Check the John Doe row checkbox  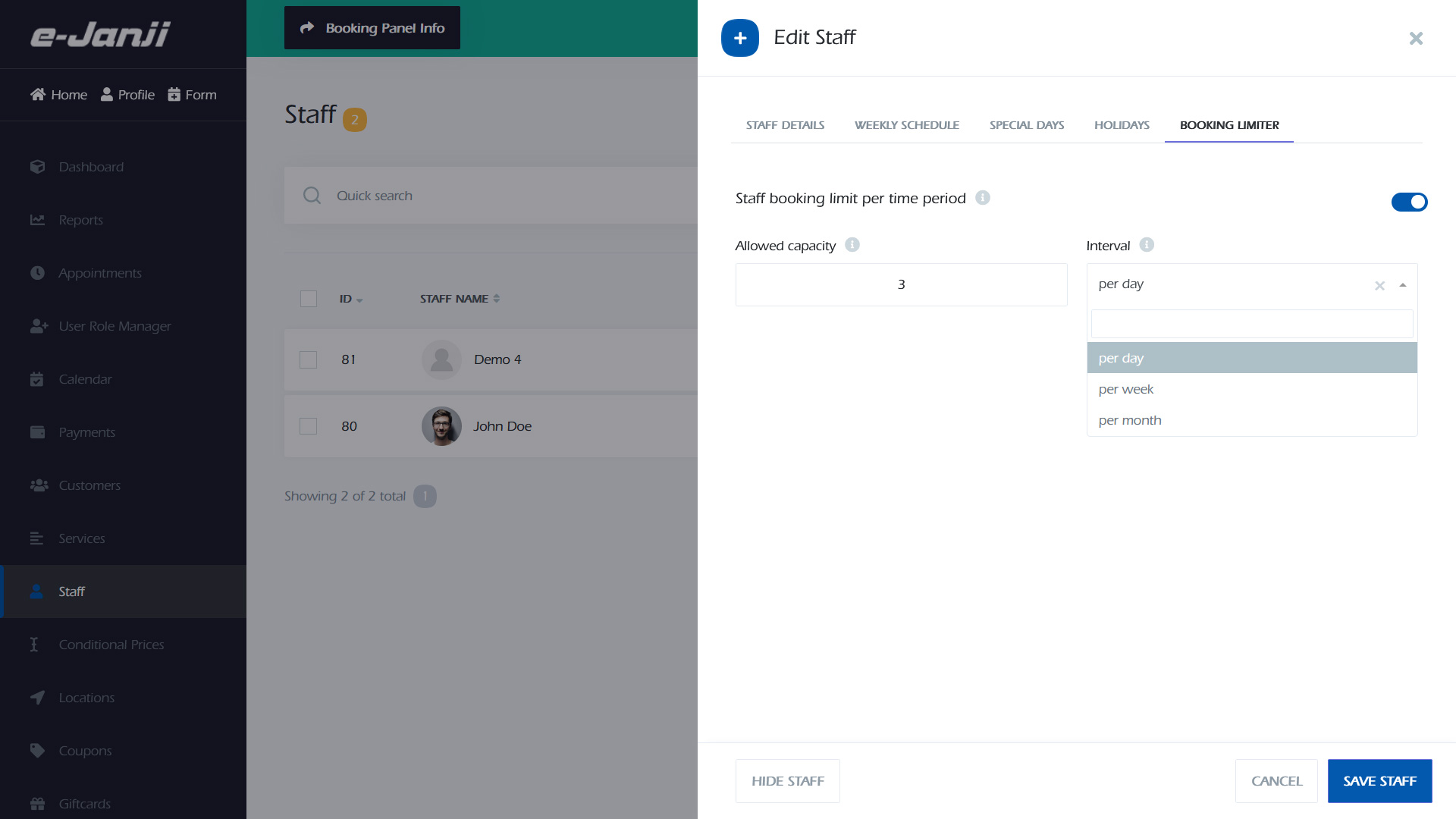click(308, 426)
